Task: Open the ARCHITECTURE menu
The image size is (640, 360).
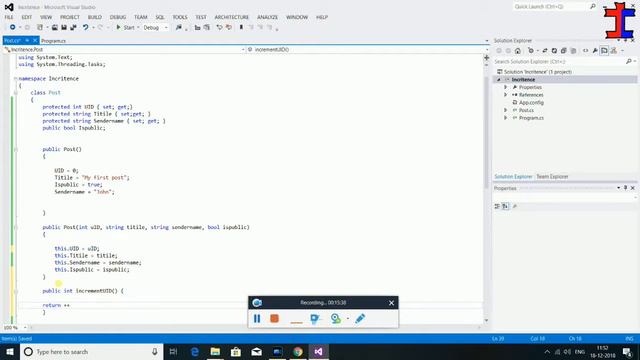Action: click(x=231, y=17)
